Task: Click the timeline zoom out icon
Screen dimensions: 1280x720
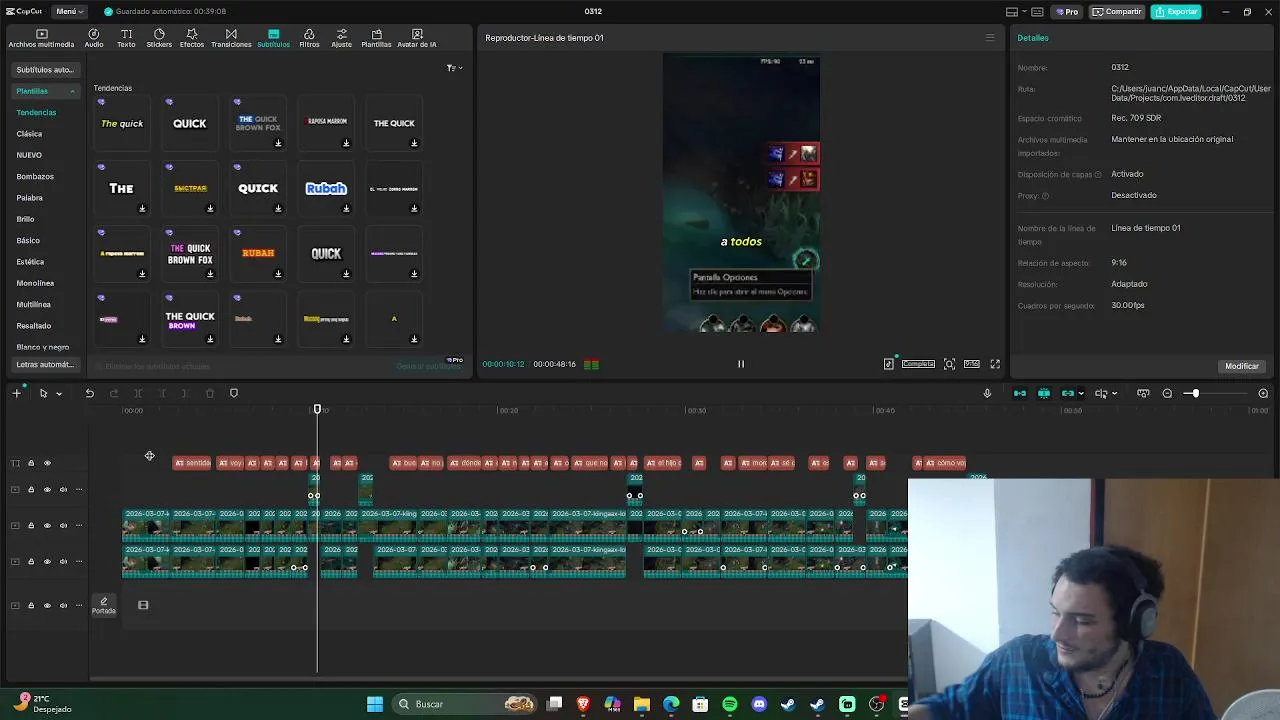Action: coord(1167,393)
